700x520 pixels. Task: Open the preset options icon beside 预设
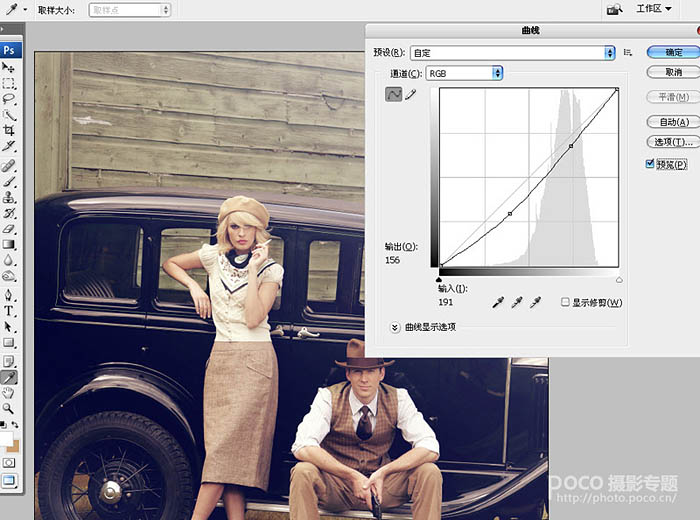tap(628, 52)
